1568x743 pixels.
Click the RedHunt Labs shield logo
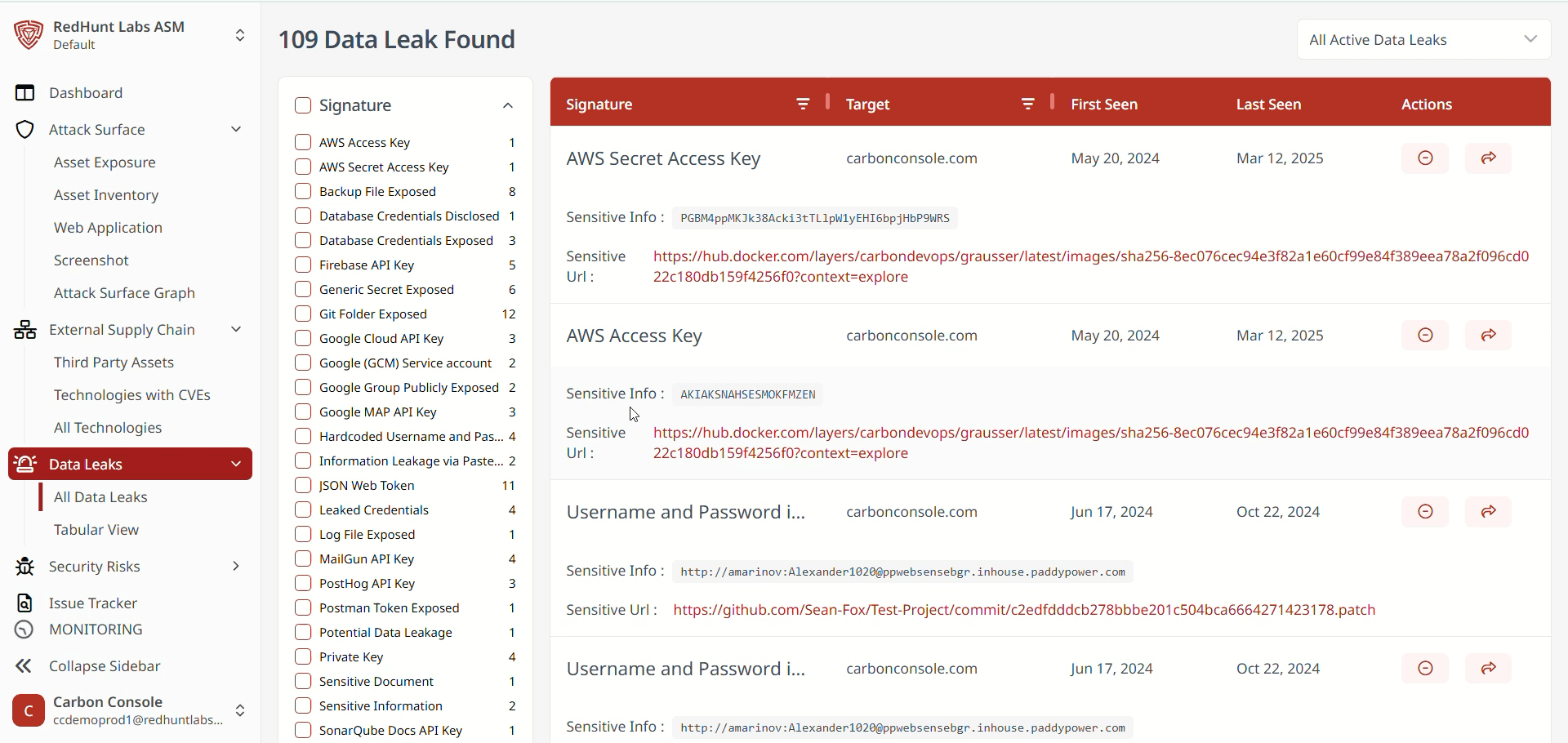pyautogui.click(x=29, y=35)
